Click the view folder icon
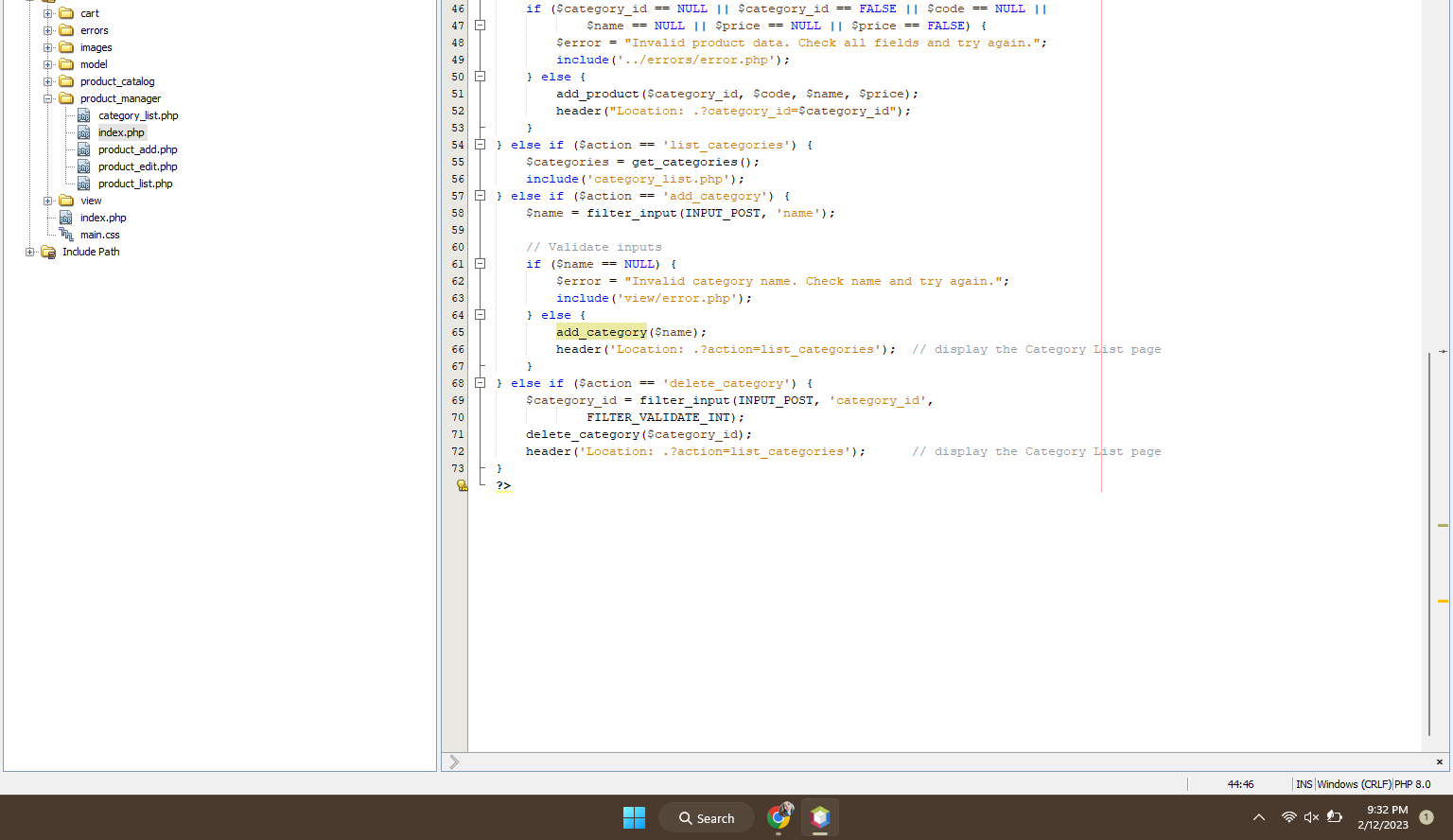This screenshot has width=1453, height=840. point(66,201)
